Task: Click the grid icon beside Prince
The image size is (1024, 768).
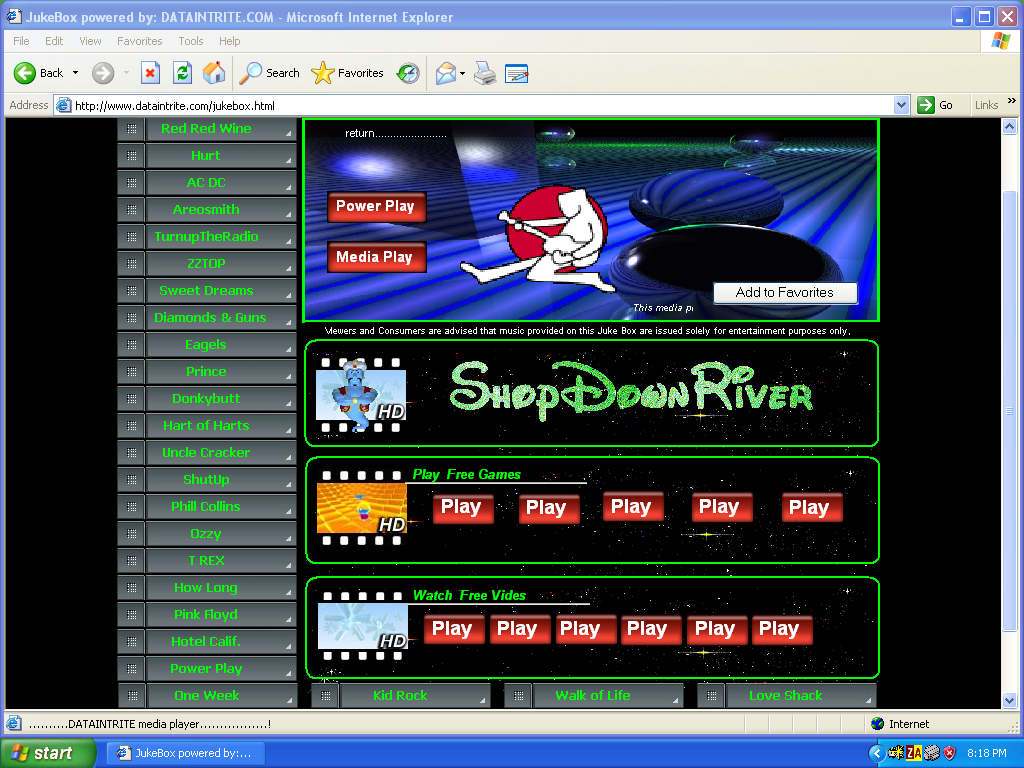Action: (x=131, y=372)
